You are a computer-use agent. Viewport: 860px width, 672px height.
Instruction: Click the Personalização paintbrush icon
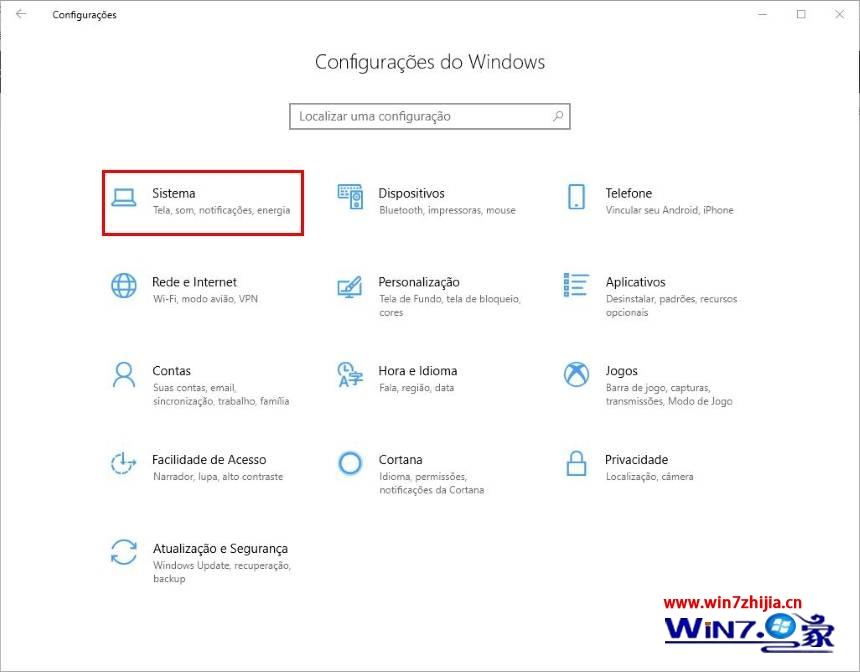350,286
